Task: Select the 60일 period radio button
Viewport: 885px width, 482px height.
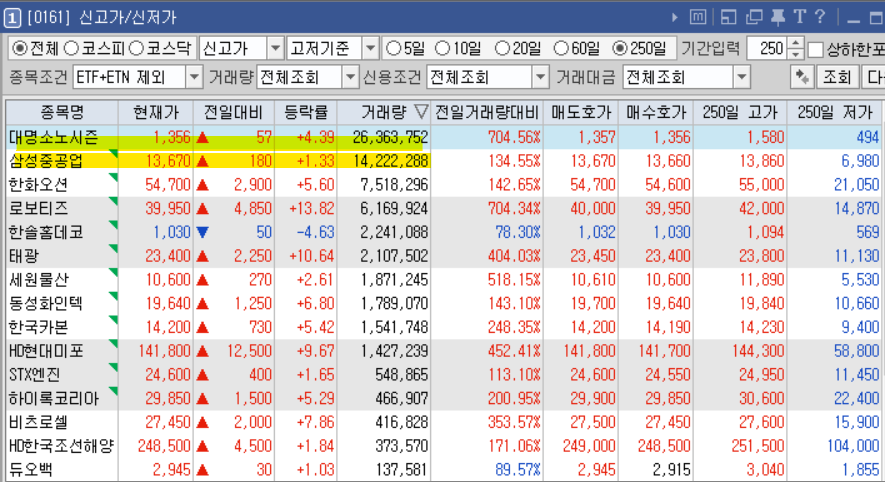Action: [x=560, y=49]
